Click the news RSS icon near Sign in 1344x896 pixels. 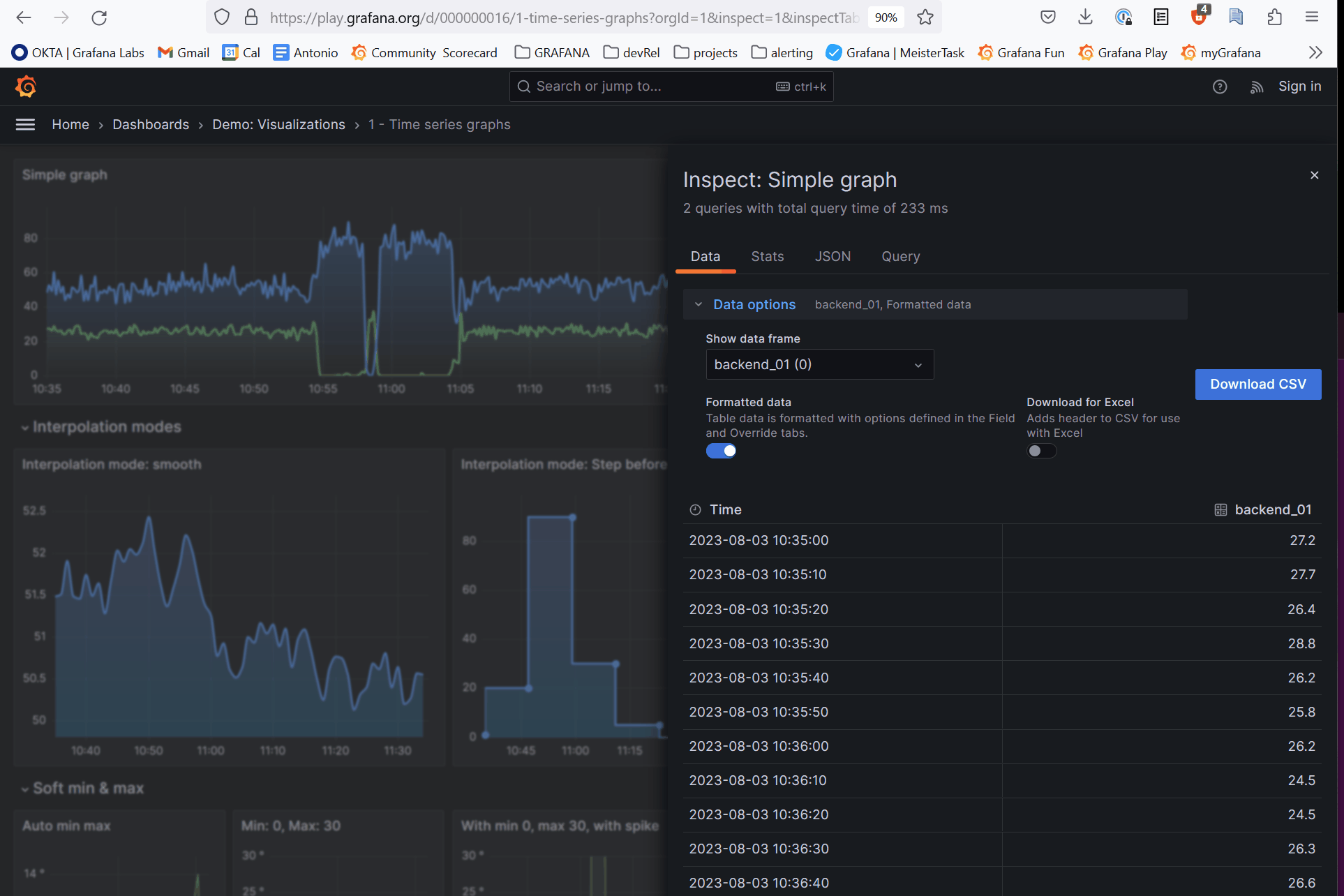point(1256,86)
